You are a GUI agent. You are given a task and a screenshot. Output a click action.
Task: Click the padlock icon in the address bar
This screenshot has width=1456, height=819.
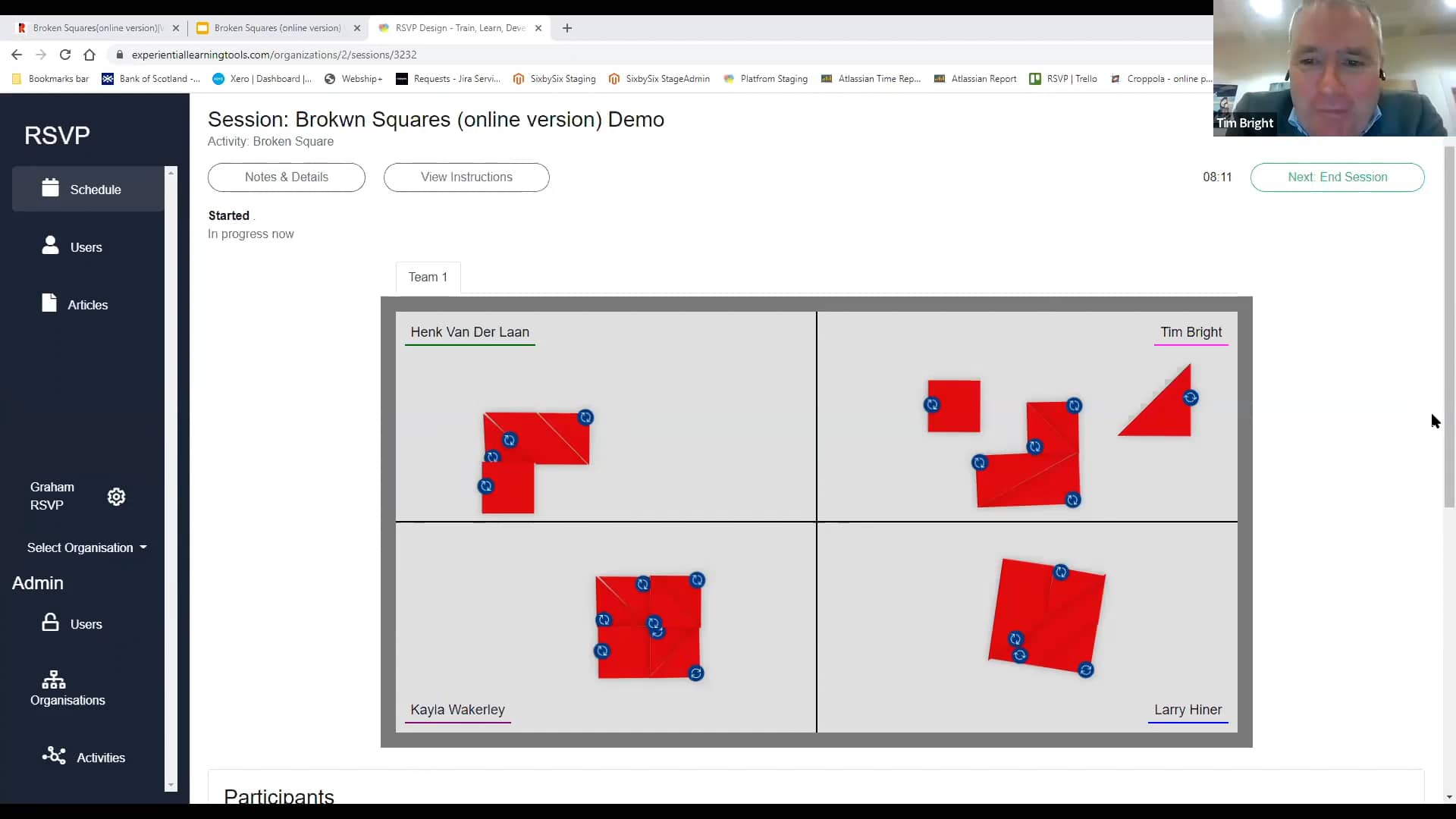pos(119,55)
